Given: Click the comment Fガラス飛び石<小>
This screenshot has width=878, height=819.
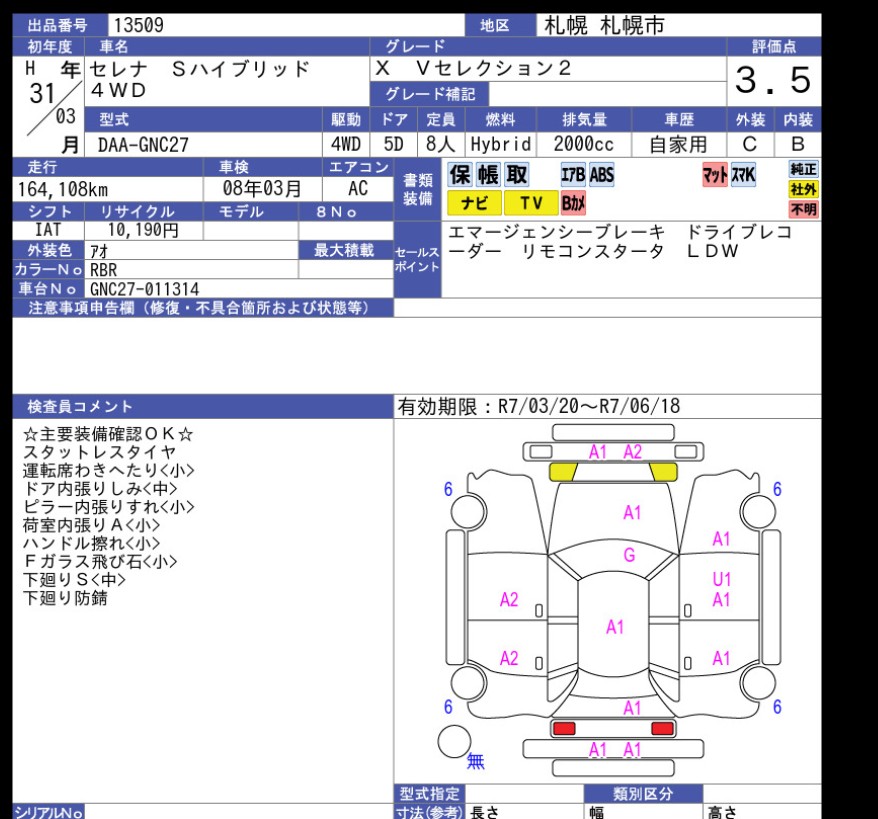Looking at the screenshot, I should tap(100, 561).
